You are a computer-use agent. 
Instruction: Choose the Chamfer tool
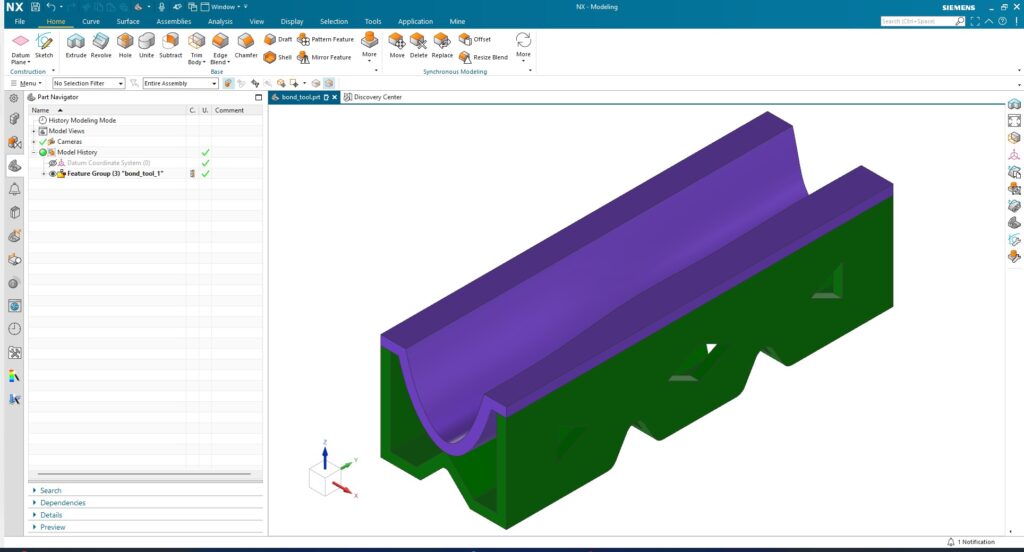pos(246,44)
